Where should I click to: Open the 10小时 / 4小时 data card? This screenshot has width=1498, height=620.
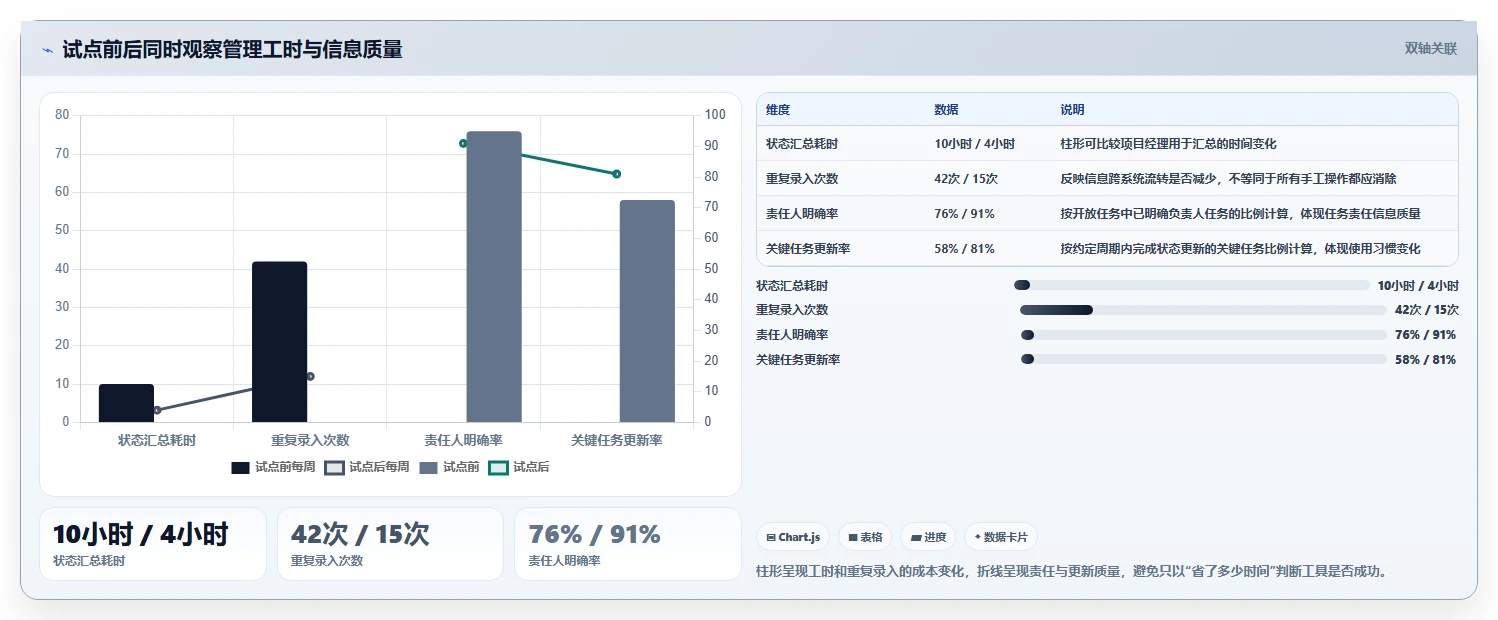tap(153, 544)
